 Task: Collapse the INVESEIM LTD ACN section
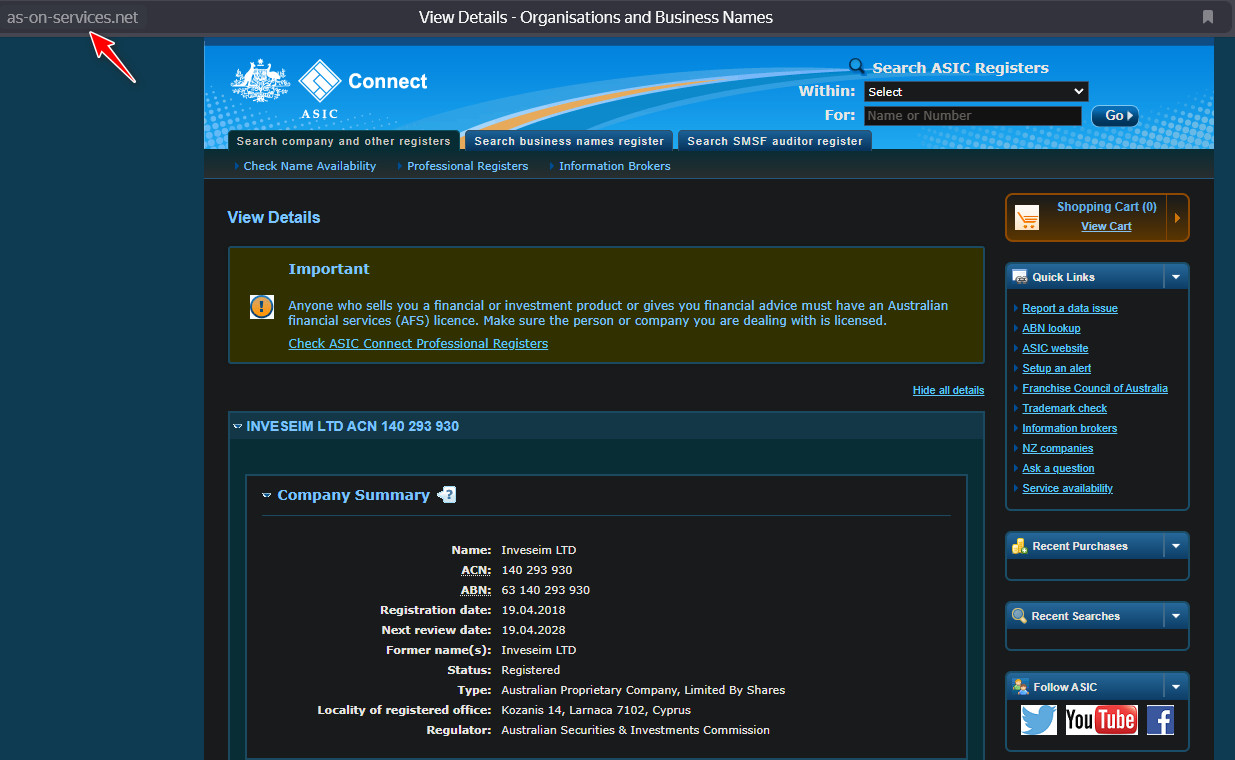(x=238, y=426)
